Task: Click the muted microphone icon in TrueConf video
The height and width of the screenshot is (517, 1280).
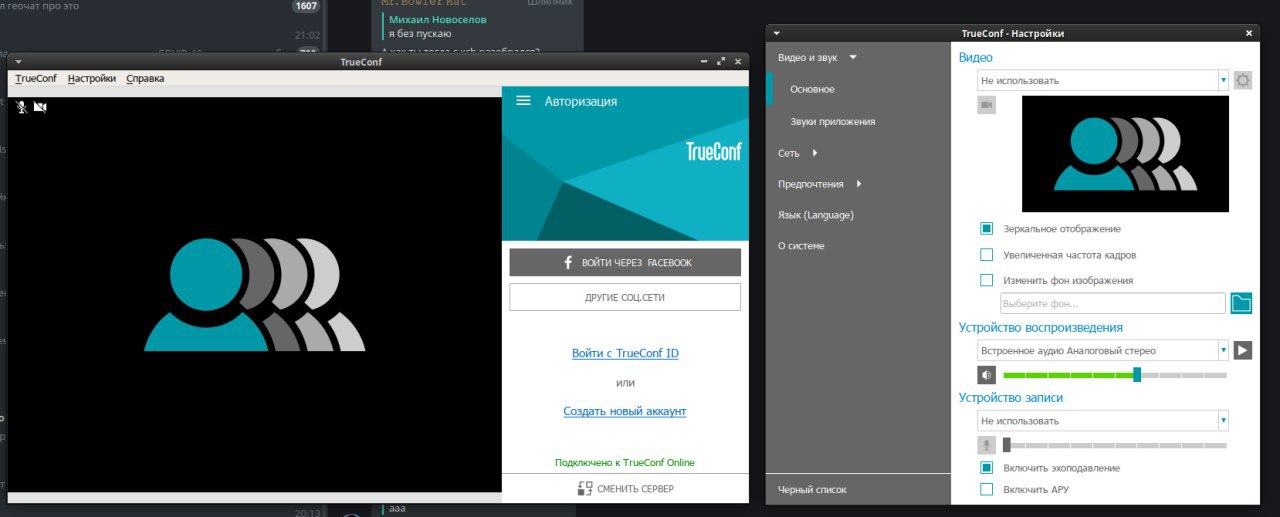Action: pos(22,106)
